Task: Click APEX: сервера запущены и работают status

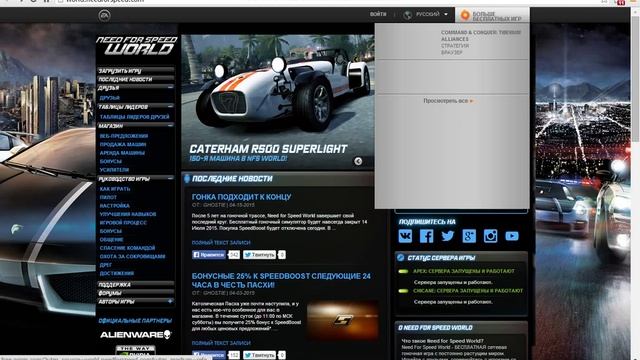Action: tap(464, 271)
